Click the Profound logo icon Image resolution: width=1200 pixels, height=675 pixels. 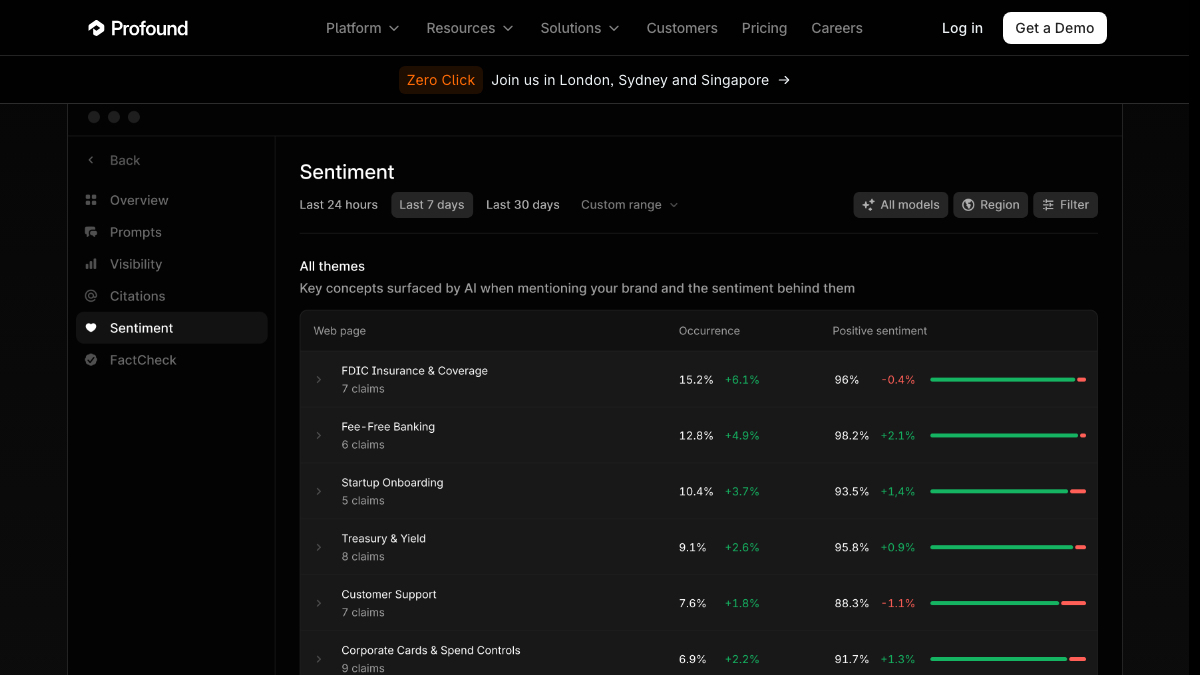click(96, 28)
